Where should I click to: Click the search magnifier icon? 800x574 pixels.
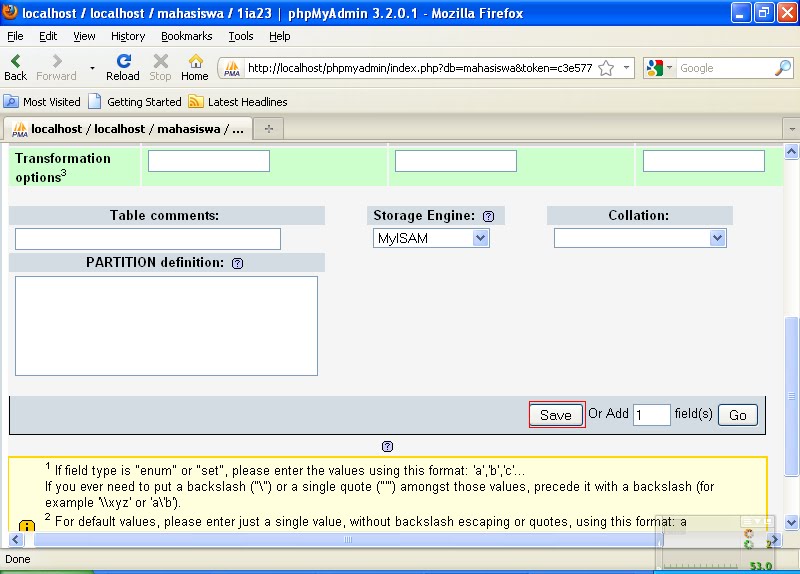pyautogui.click(x=783, y=68)
